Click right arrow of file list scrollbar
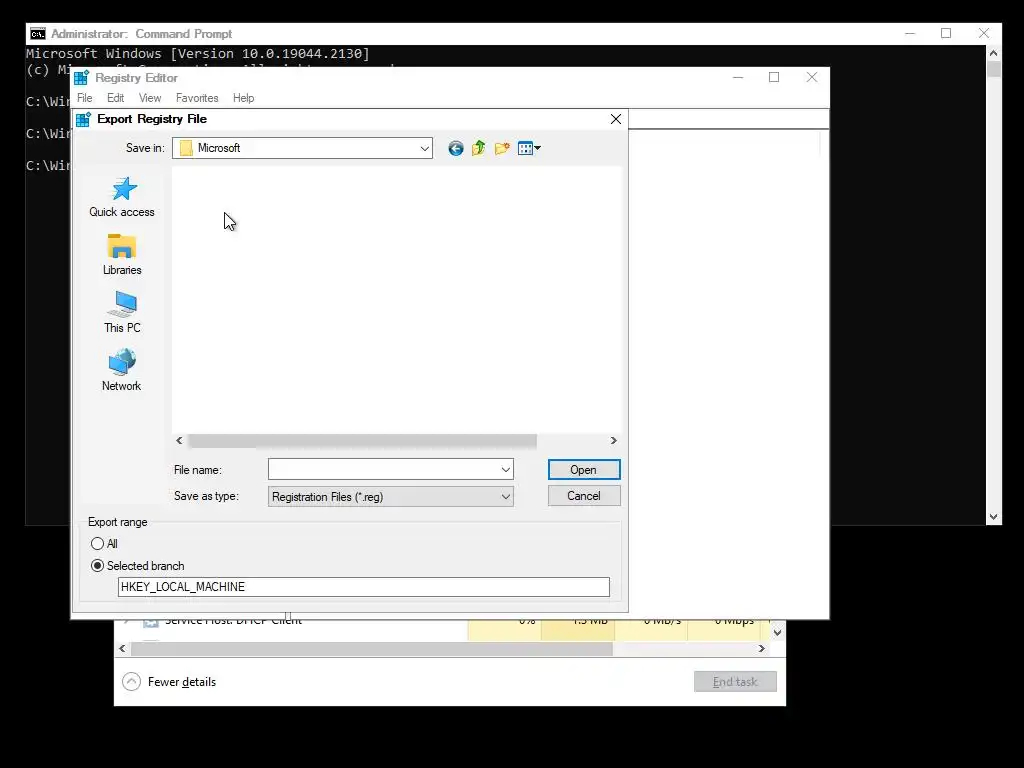Screen dimensions: 1024x768 pos(614,441)
